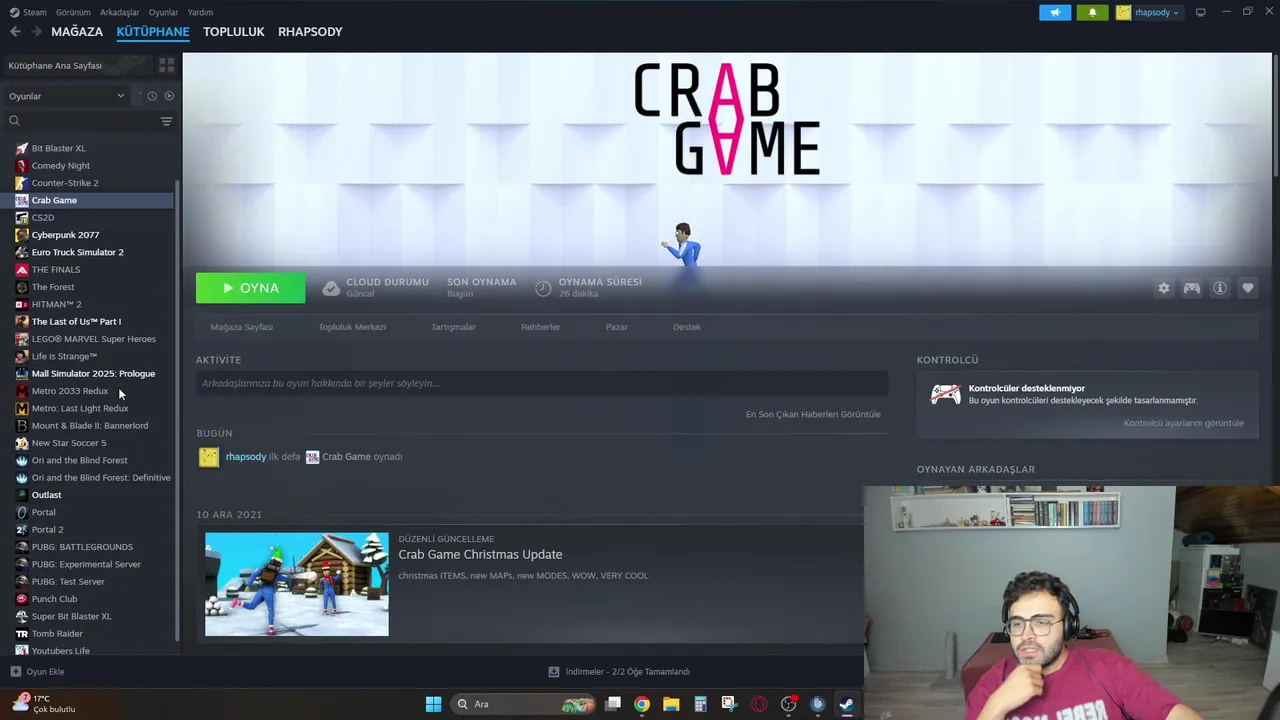Go forward with the right navigation arrow
Screen dimensions: 1280x720
(x=37, y=32)
